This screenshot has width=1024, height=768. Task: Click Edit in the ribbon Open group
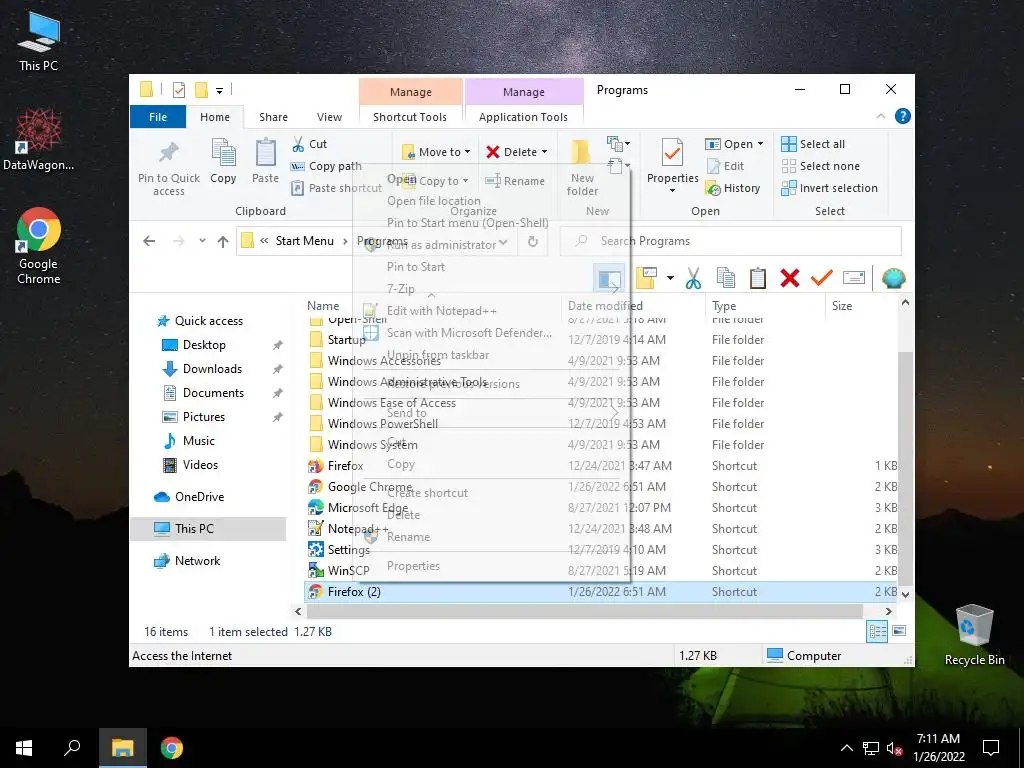point(726,166)
